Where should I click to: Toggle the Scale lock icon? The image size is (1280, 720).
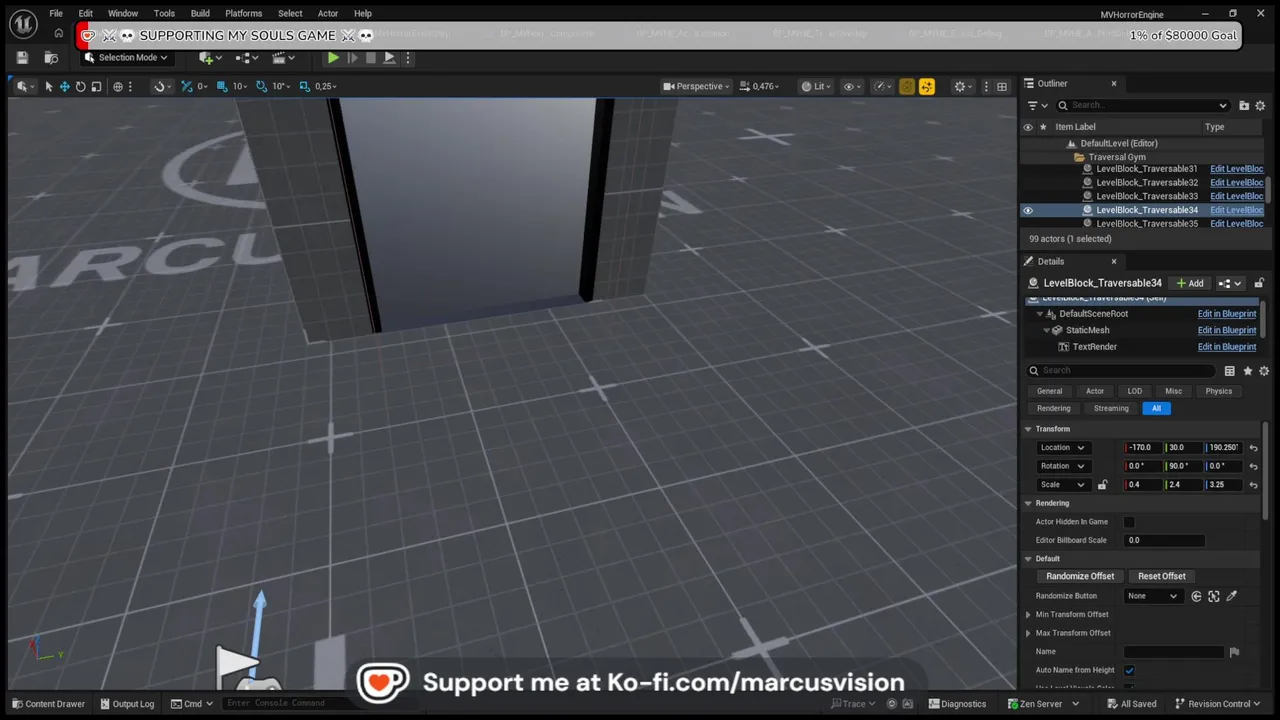pos(1102,485)
